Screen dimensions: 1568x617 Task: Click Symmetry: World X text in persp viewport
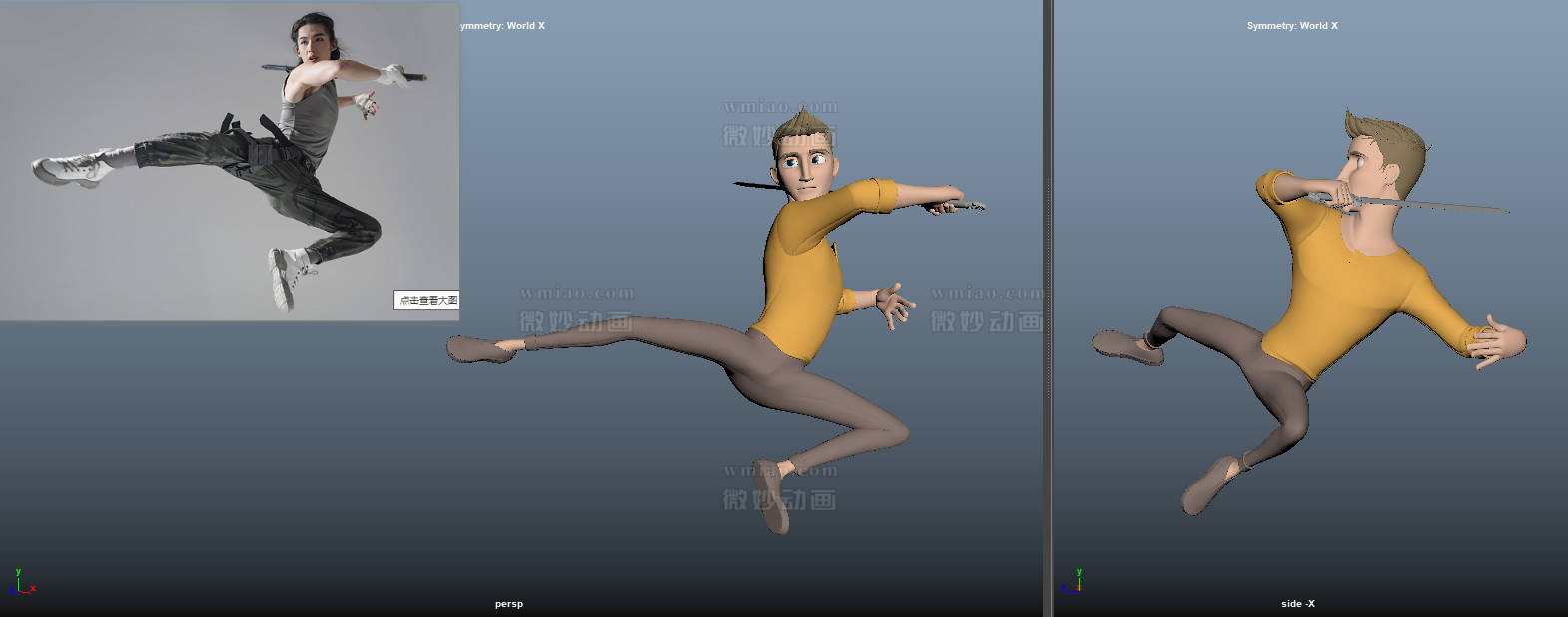(x=503, y=26)
